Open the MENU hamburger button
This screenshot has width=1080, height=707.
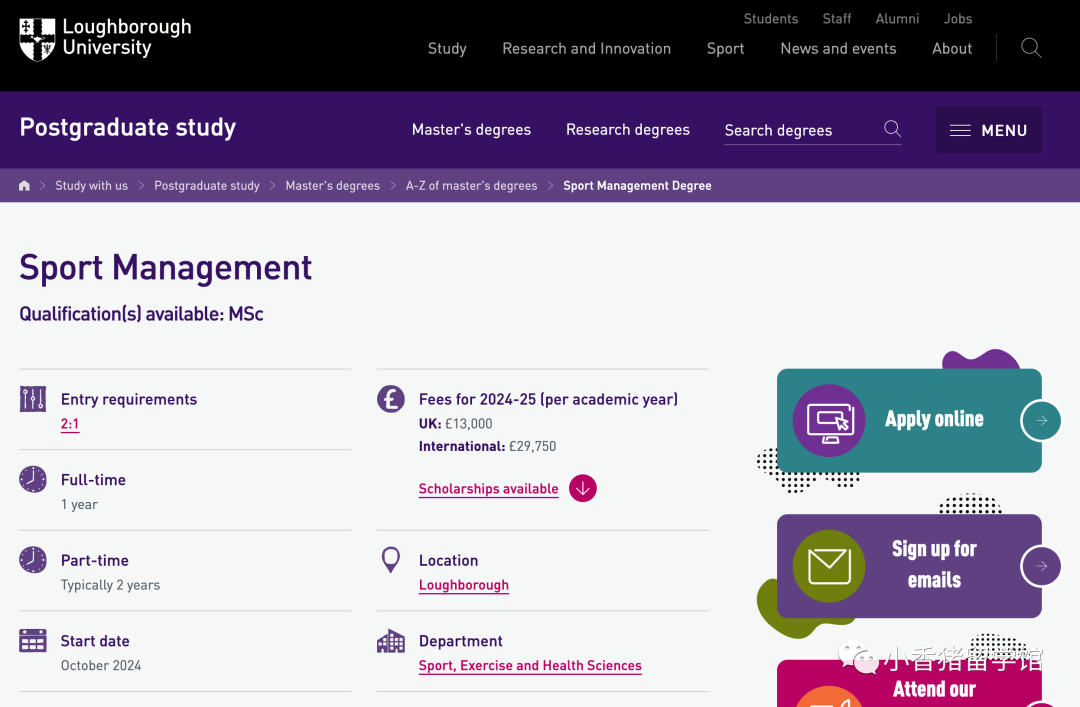point(988,130)
